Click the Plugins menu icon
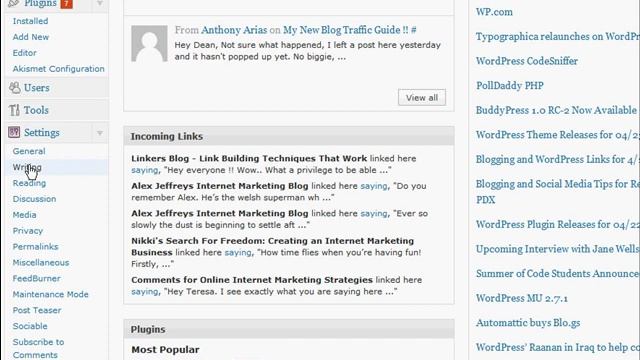Screen dimensions: 640x360 pos(14,3)
